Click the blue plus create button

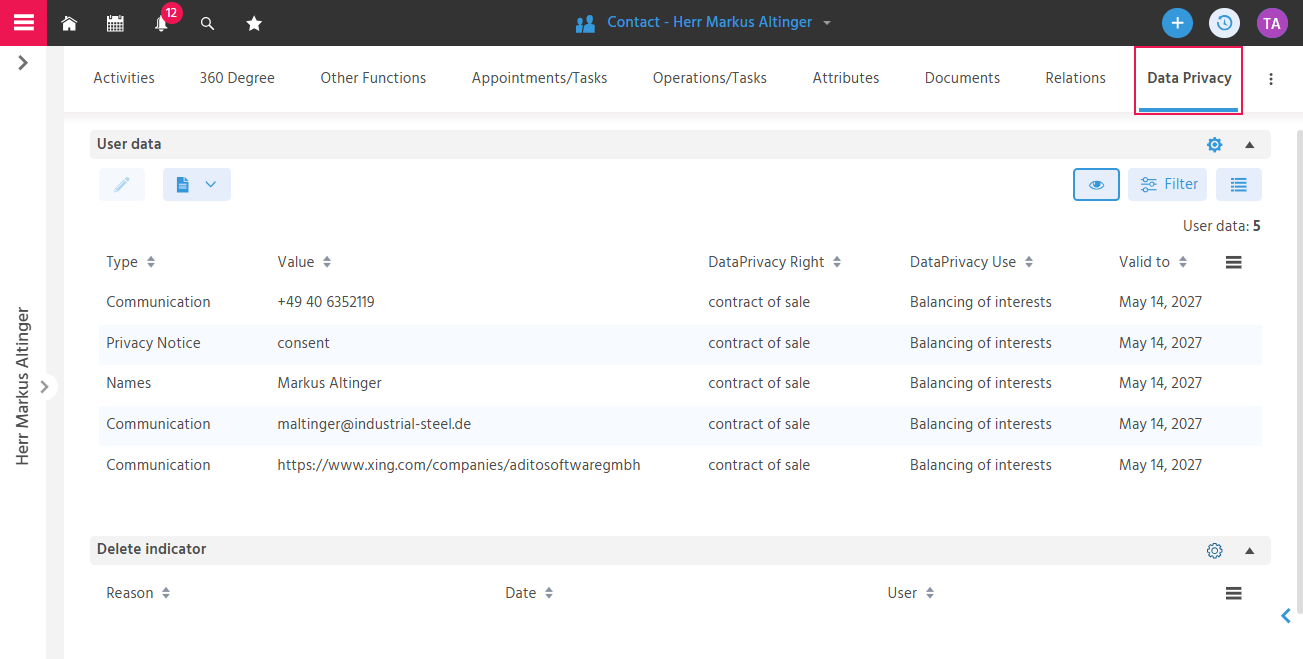(1177, 23)
